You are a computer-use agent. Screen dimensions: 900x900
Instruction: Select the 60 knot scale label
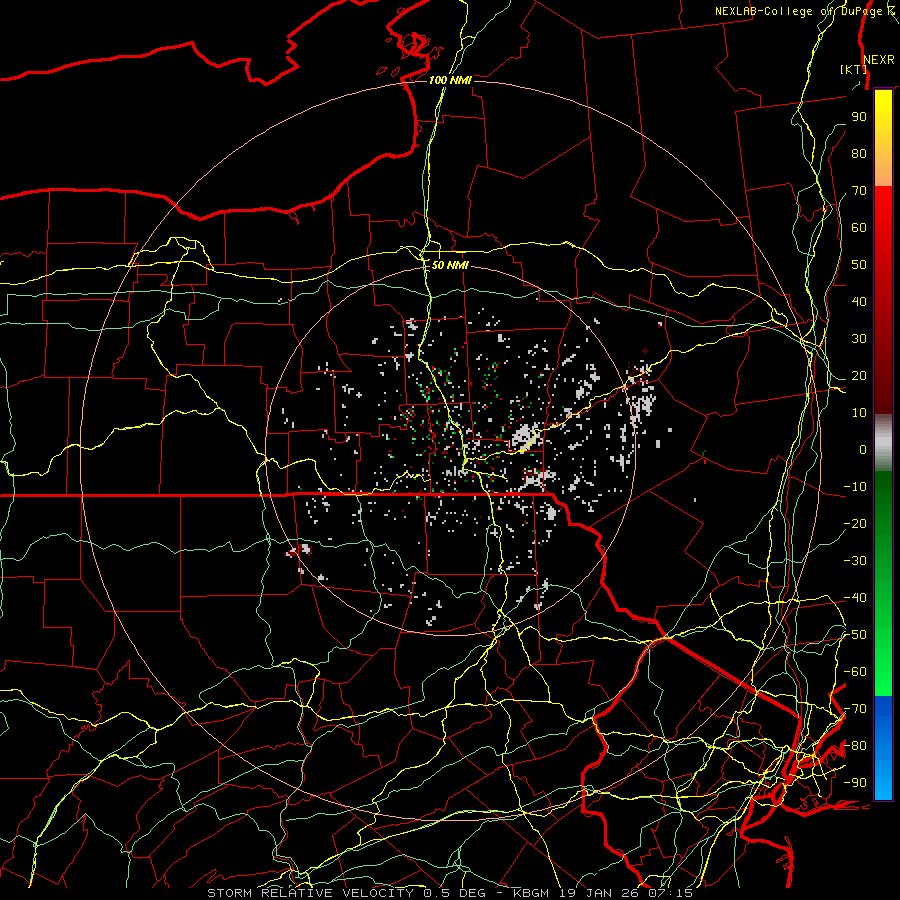click(859, 227)
